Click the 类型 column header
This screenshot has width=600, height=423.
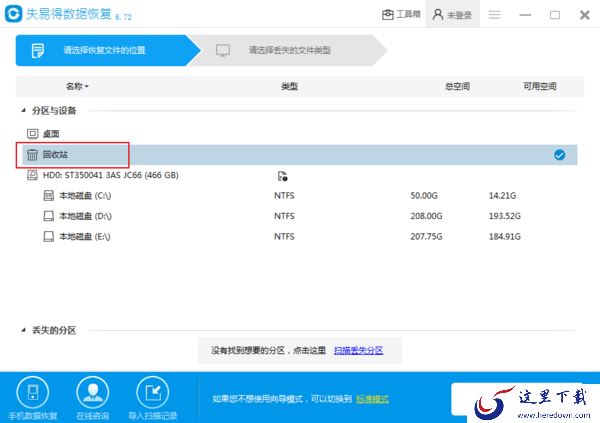point(289,86)
